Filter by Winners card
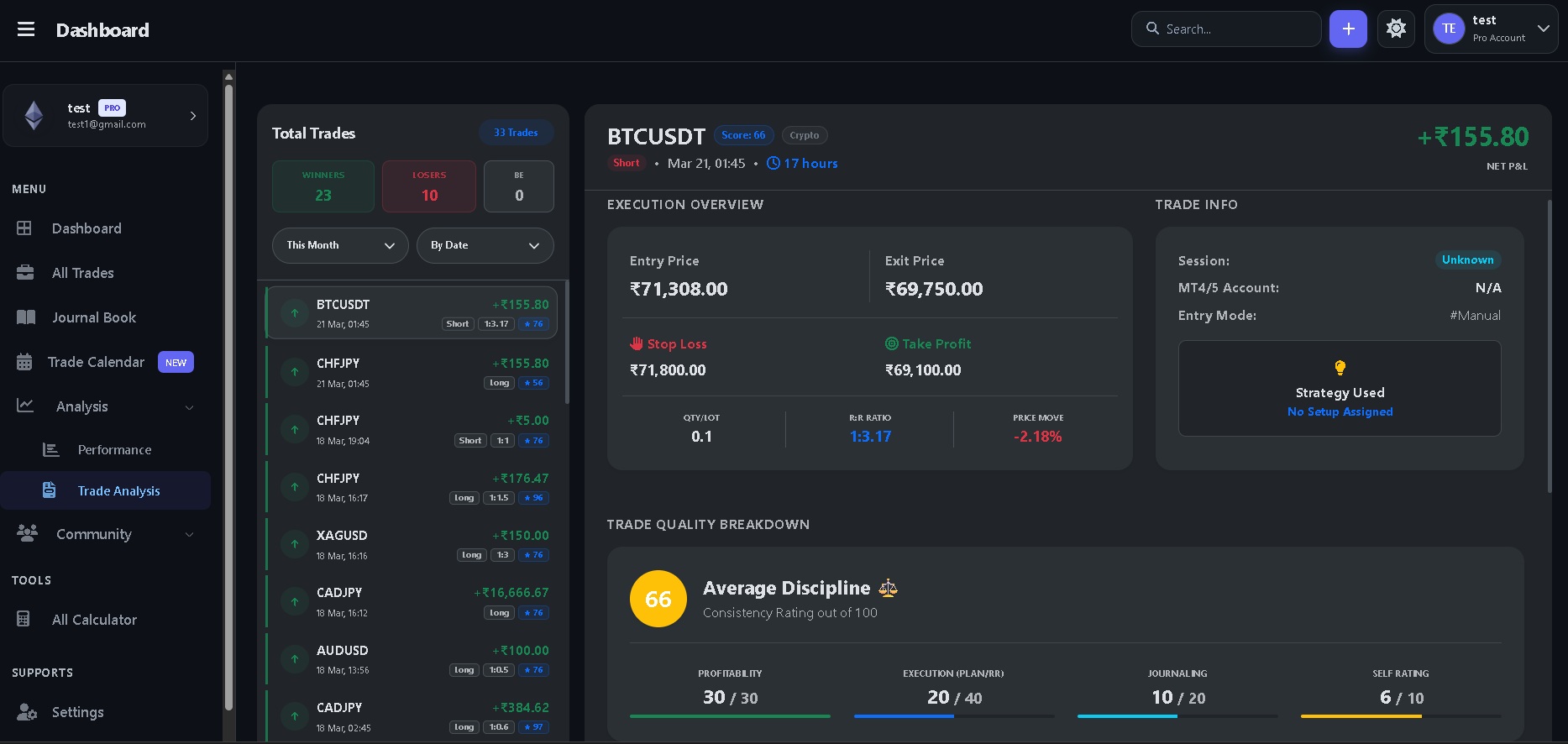 [x=323, y=186]
